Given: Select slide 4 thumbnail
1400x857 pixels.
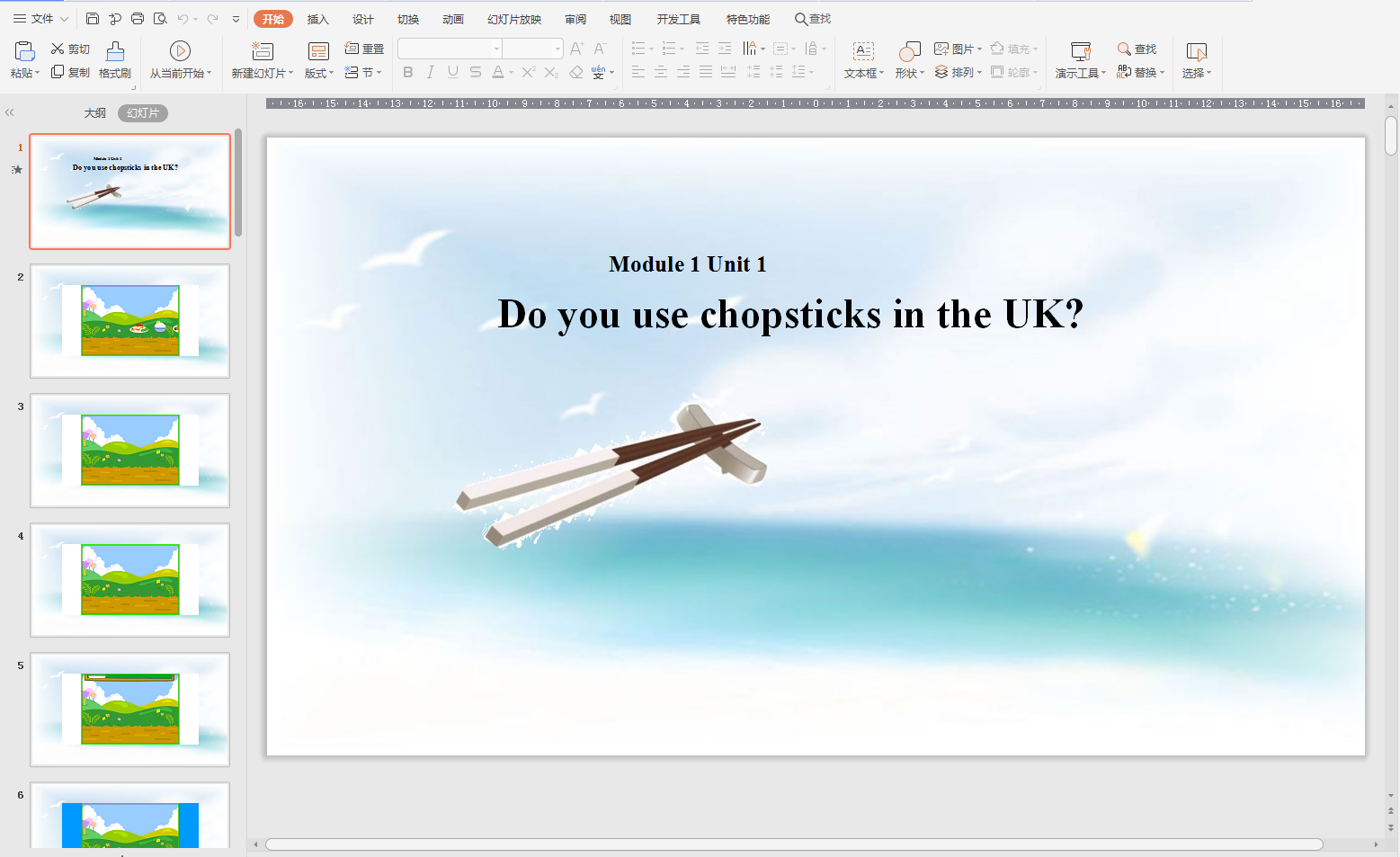Looking at the screenshot, I should pyautogui.click(x=130, y=580).
